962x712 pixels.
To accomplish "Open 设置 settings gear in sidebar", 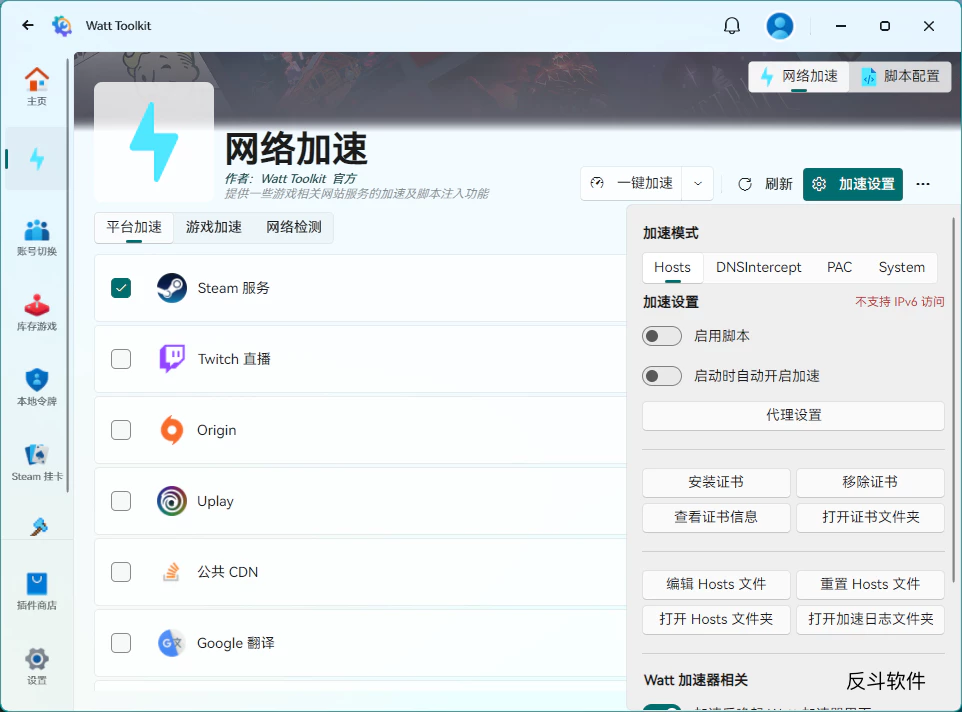I will click(x=37, y=665).
